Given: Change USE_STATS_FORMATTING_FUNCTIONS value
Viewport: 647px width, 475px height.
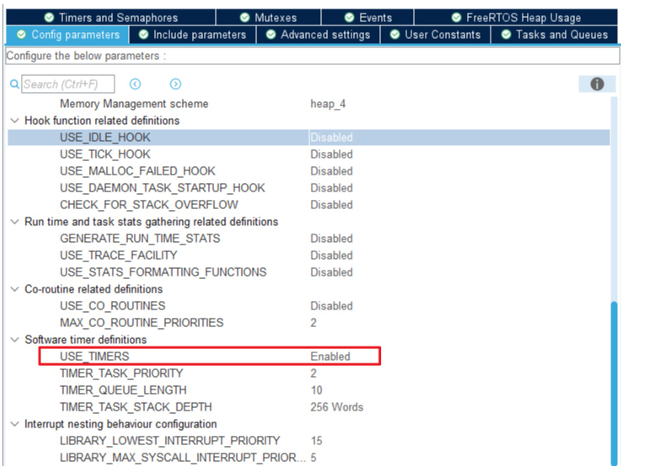Looking at the screenshot, I should point(332,272).
